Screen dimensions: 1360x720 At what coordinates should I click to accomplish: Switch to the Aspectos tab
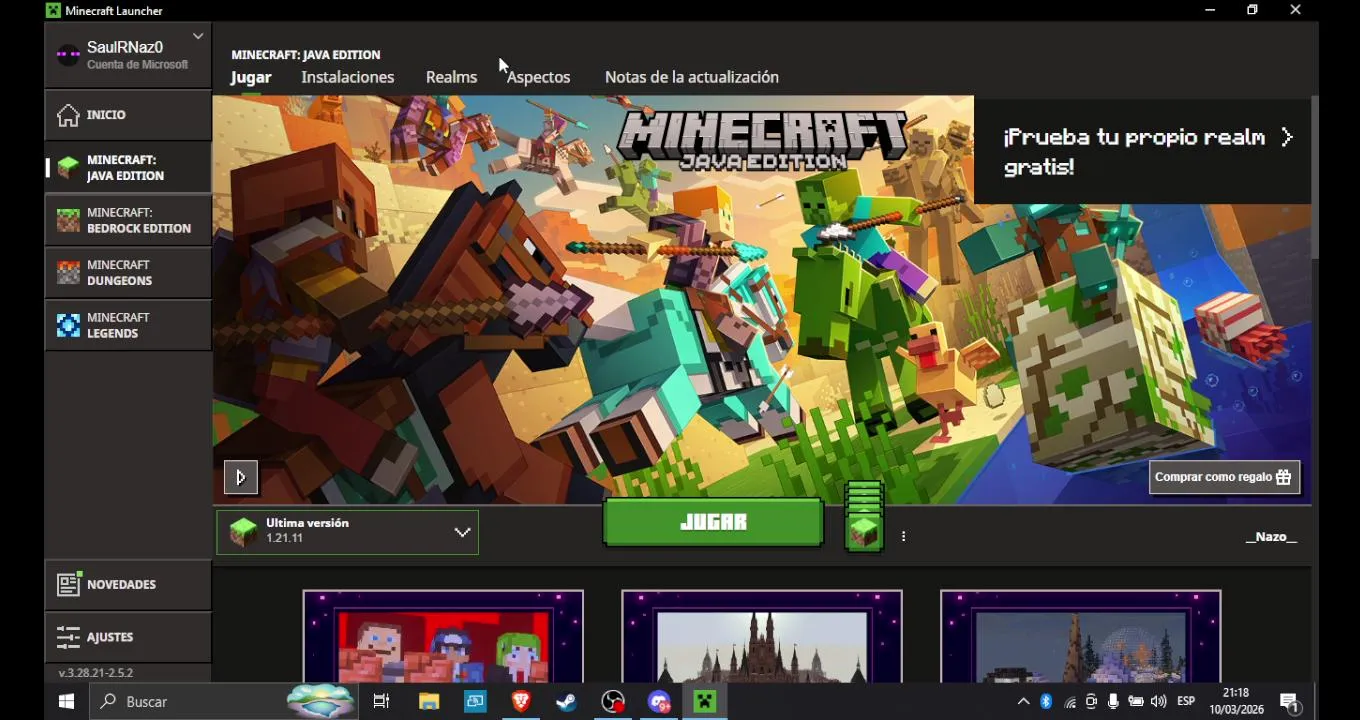point(538,77)
